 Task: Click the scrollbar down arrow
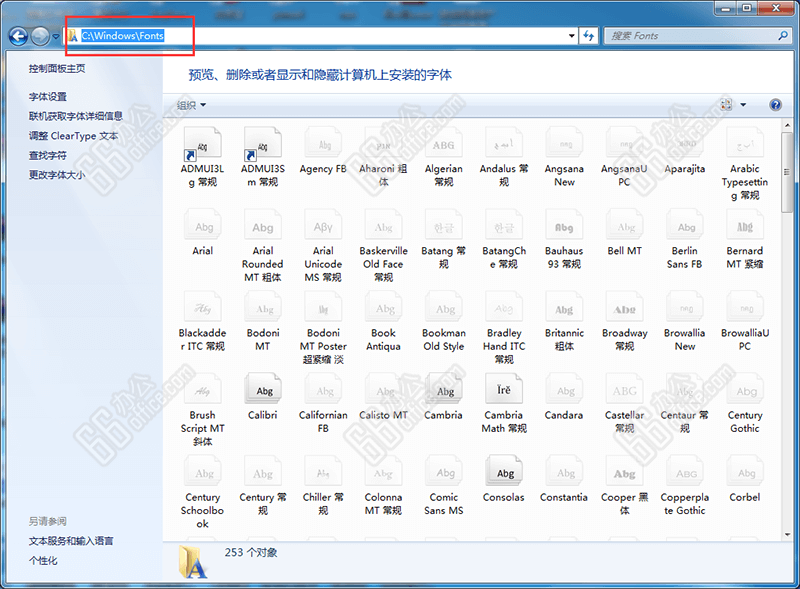(787, 534)
